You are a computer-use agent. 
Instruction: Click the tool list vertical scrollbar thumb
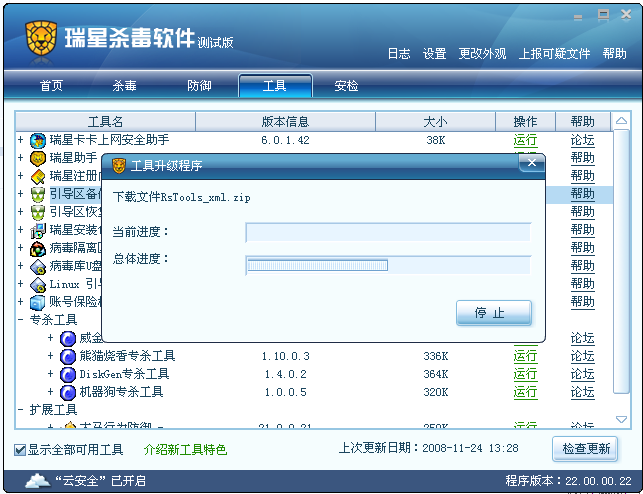pos(621,262)
